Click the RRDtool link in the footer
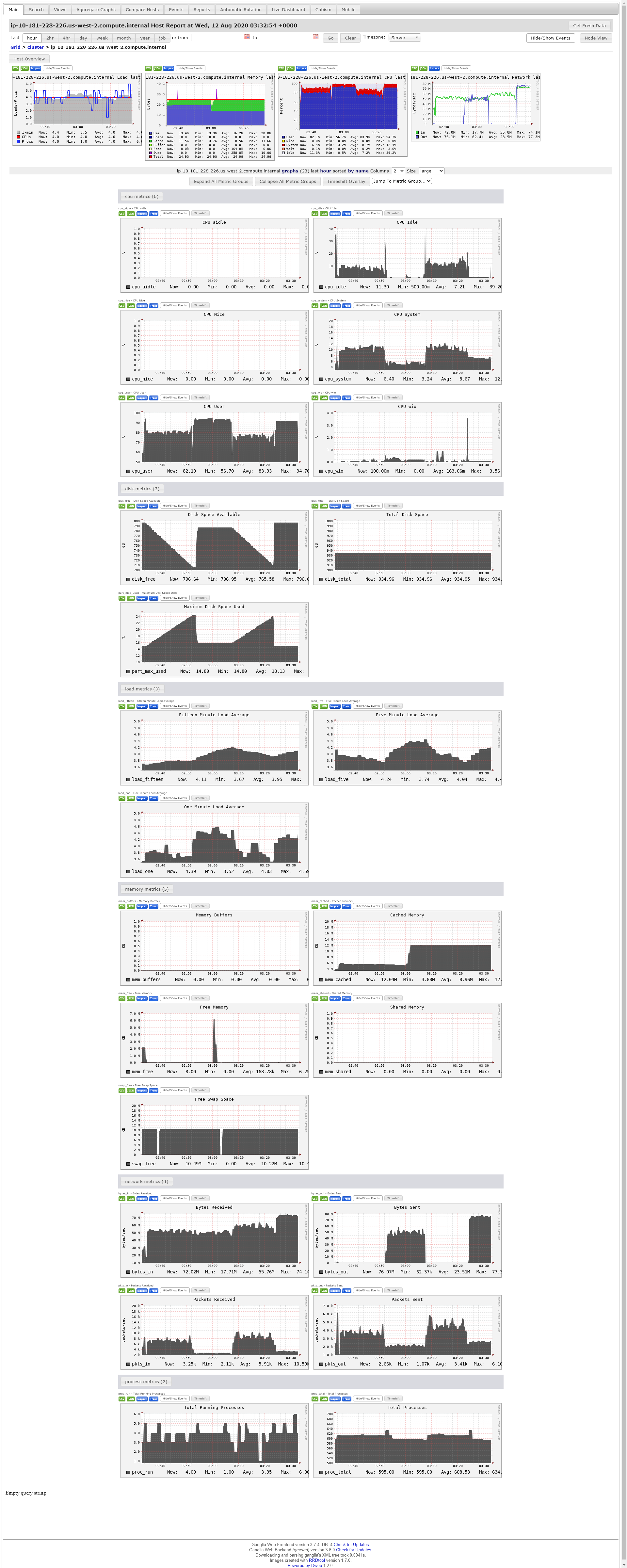Viewport: 627px width, 1568px height. coord(316,1560)
